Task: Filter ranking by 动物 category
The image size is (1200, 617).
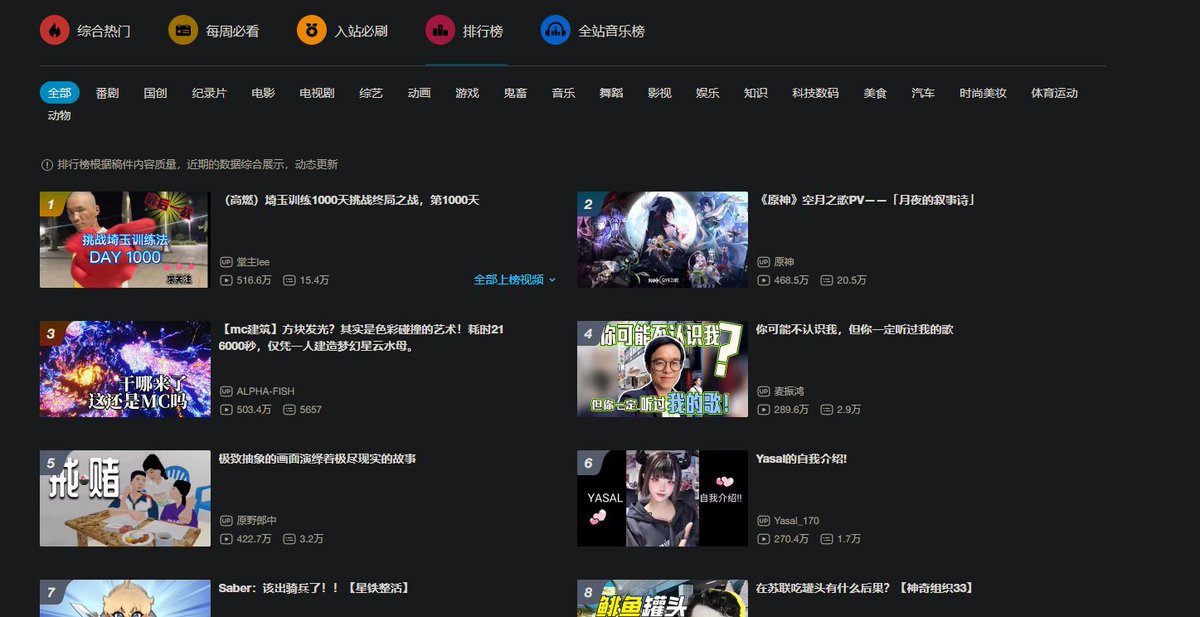Action: (59, 115)
